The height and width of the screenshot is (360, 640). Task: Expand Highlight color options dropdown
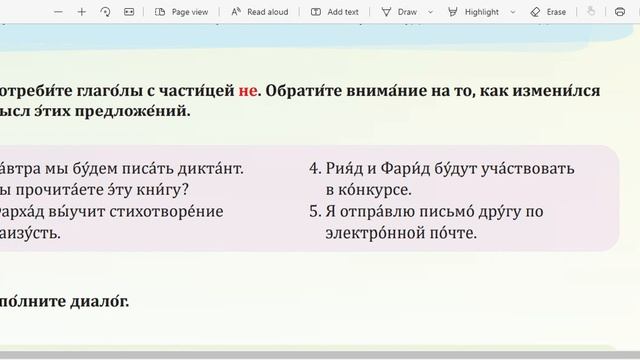(513, 12)
